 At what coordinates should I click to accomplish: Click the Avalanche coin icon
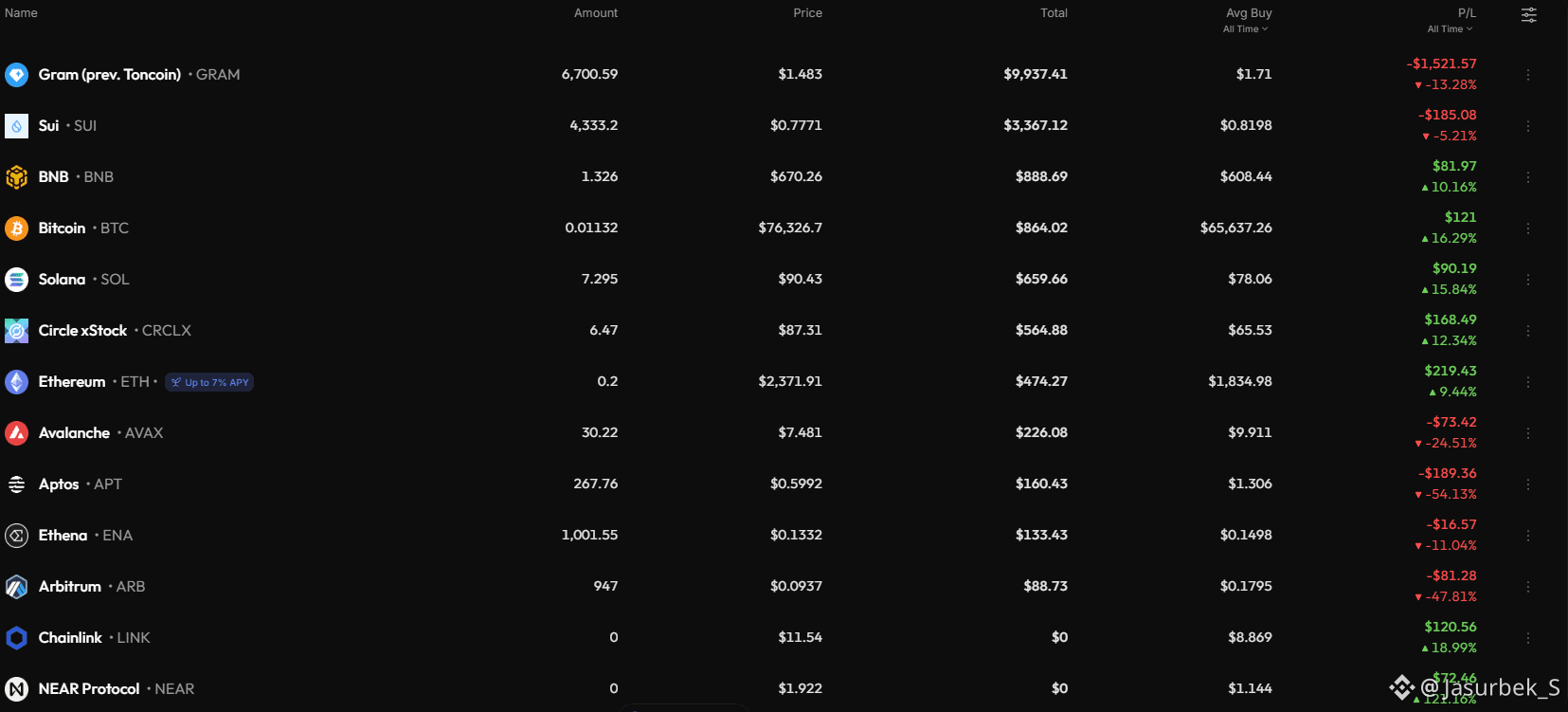[16, 433]
